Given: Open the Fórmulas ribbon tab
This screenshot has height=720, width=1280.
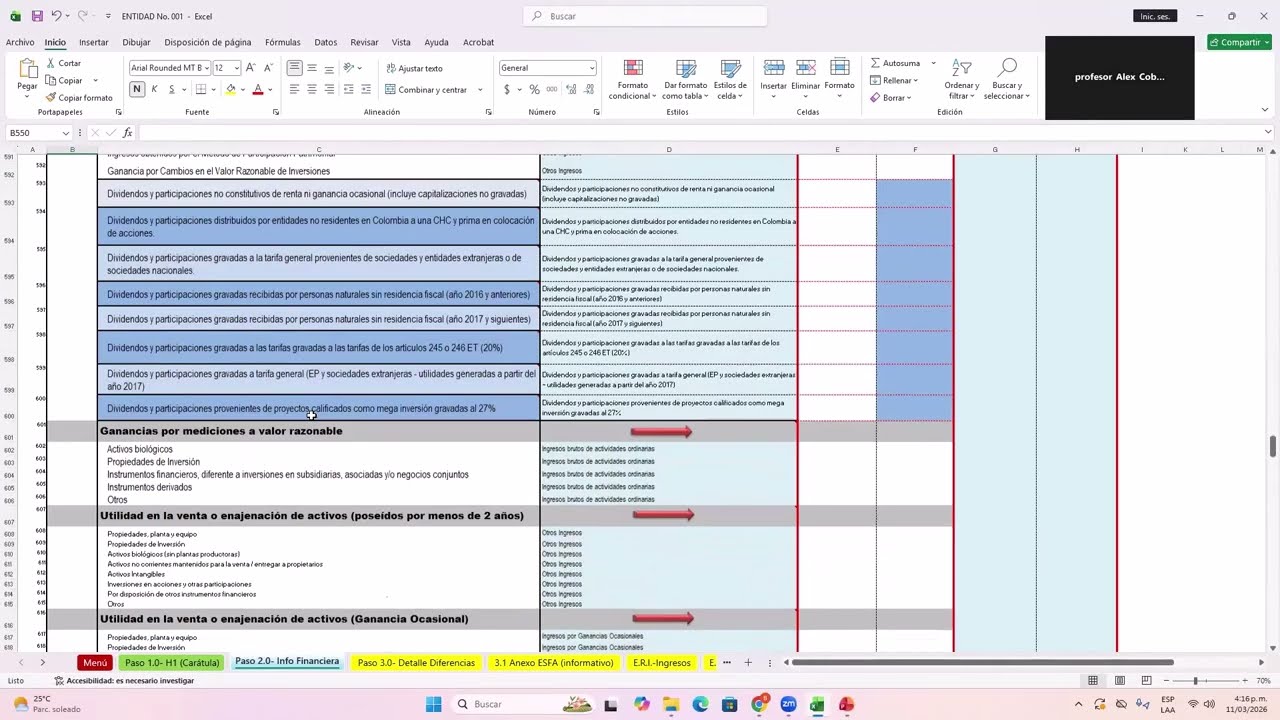Looking at the screenshot, I should point(283,42).
